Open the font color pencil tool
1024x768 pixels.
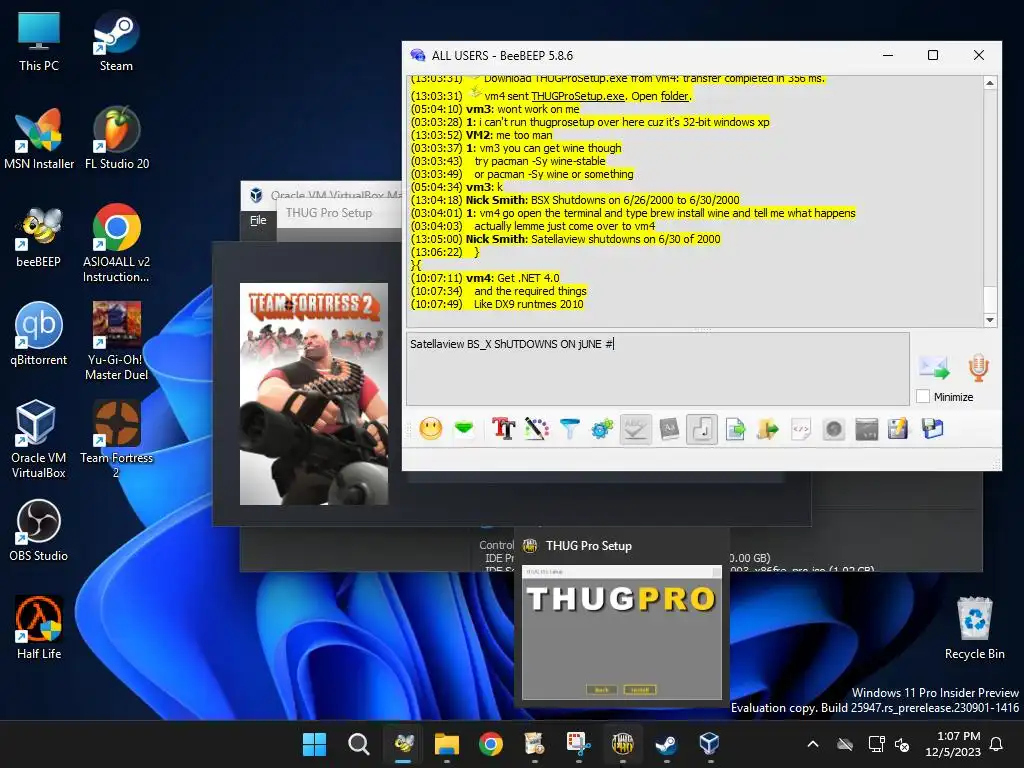click(x=537, y=429)
